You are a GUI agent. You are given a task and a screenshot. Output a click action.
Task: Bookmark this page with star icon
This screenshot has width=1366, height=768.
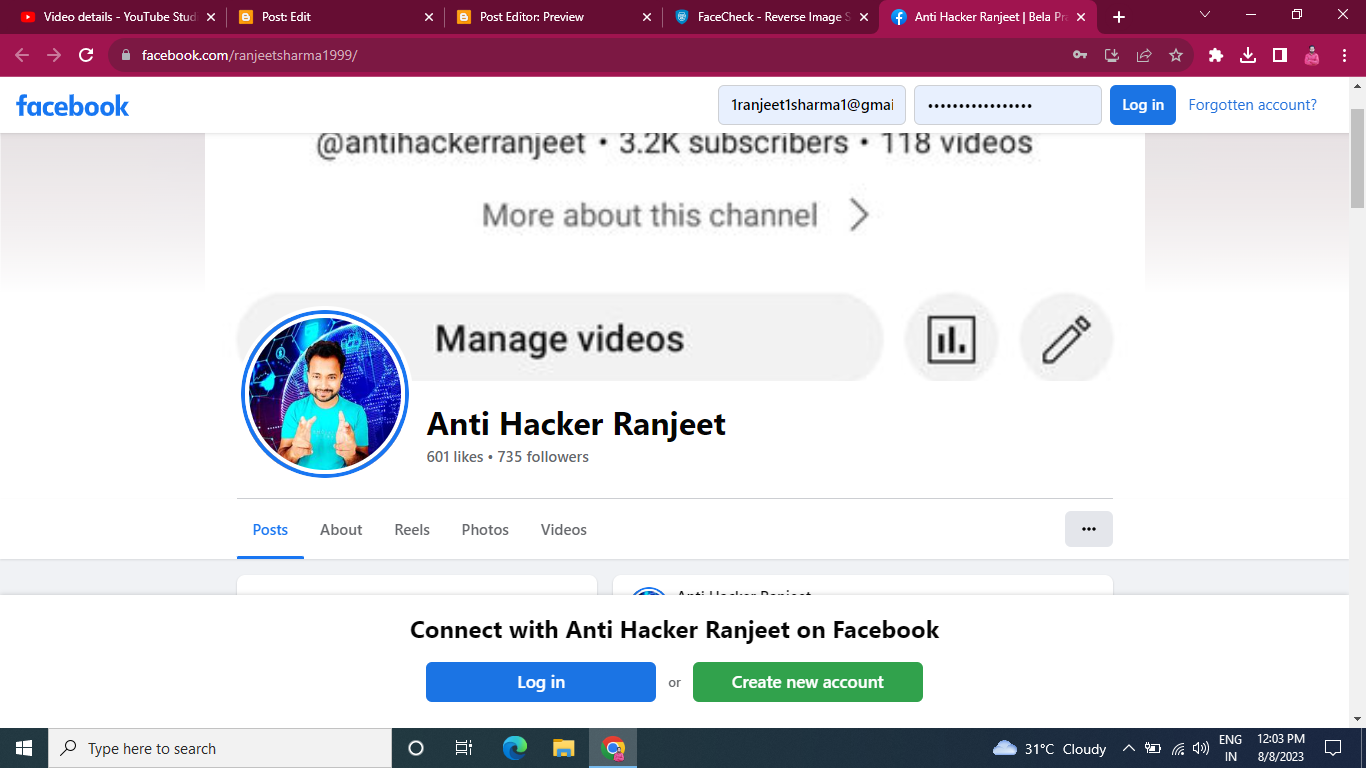pyautogui.click(x=1176, y=55)
